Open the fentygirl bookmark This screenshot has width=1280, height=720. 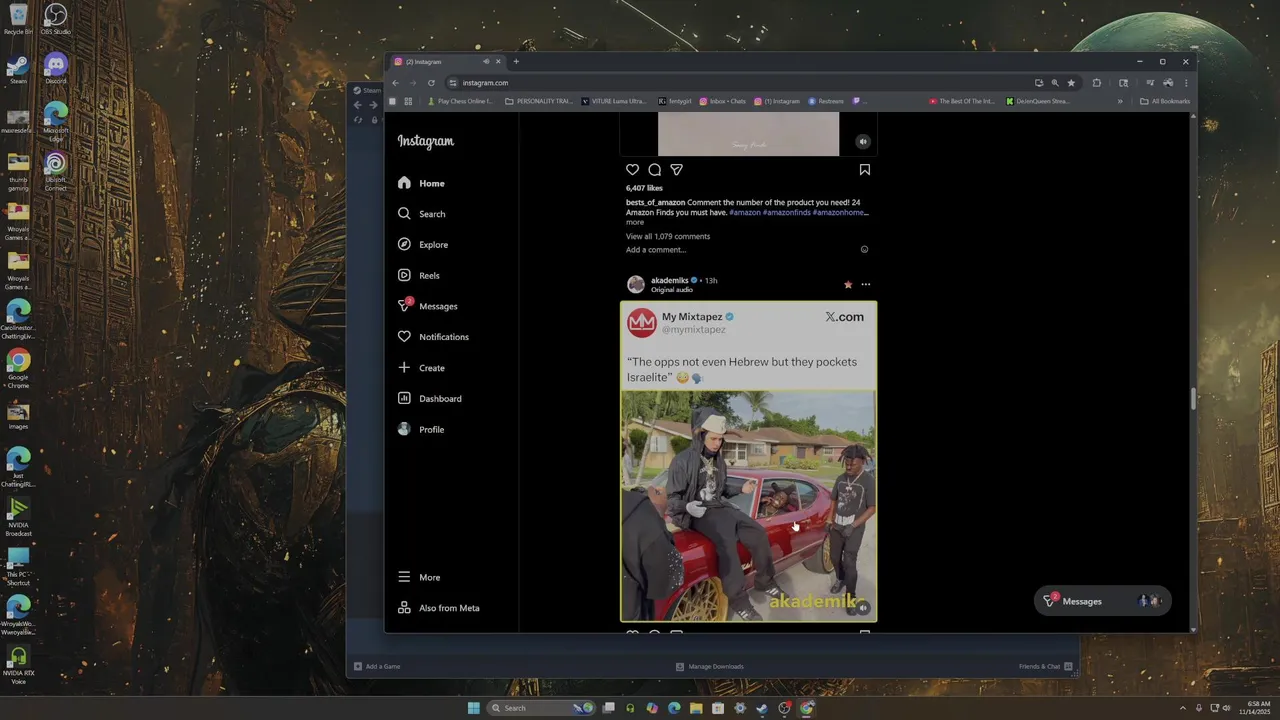point(675,101)
